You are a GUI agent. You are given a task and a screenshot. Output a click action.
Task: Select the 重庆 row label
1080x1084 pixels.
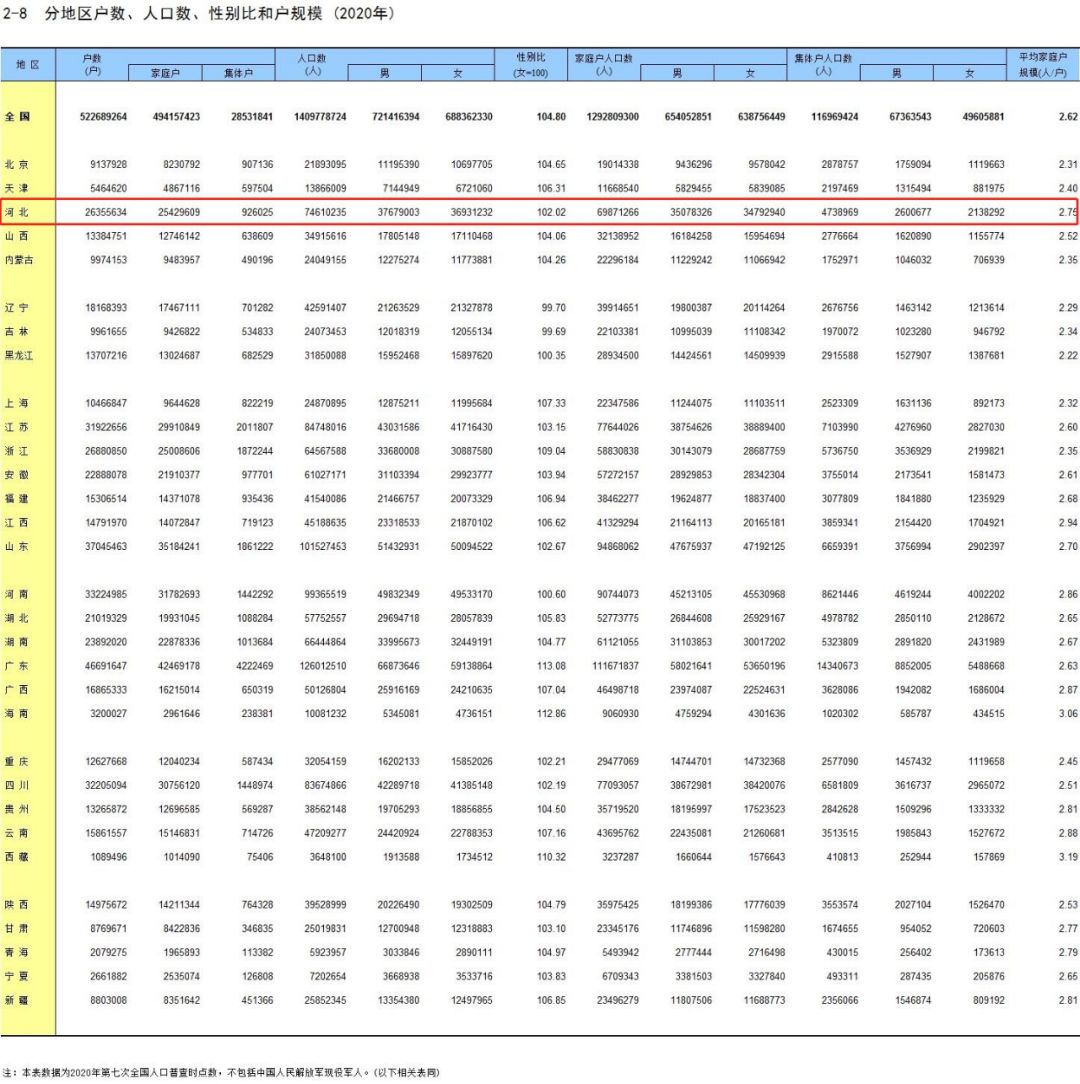[x=17, y=761]
